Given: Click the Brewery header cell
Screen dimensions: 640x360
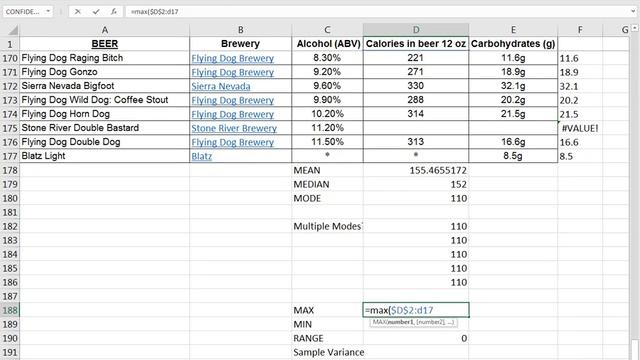Looking at the screenshot, I should (x=240, y=44).
